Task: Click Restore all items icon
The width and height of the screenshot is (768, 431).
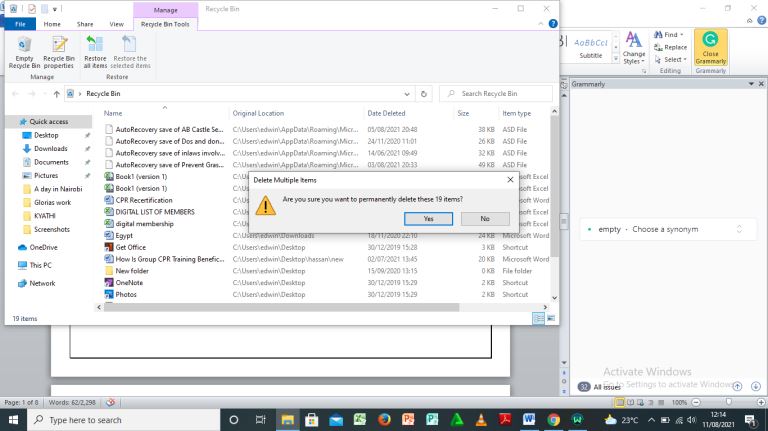Action: (x=95, y=52)
